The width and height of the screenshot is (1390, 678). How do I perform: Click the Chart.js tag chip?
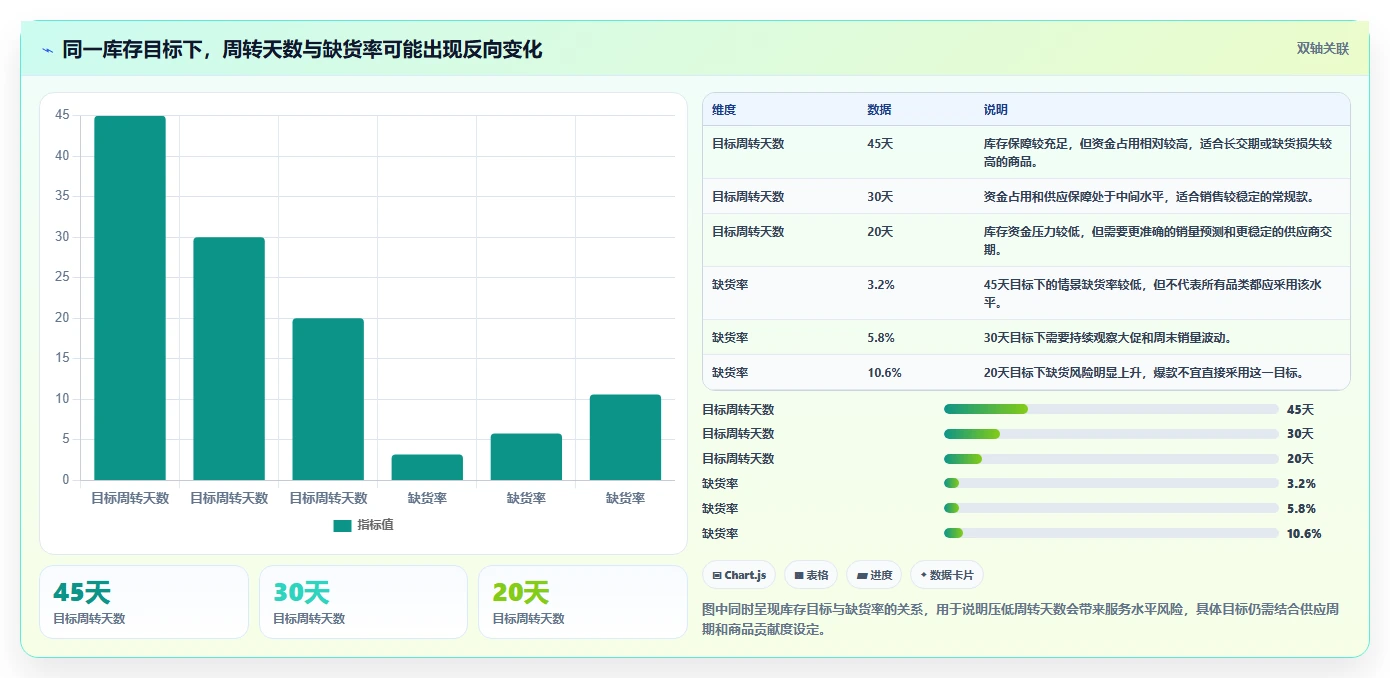tap(739, 575)
